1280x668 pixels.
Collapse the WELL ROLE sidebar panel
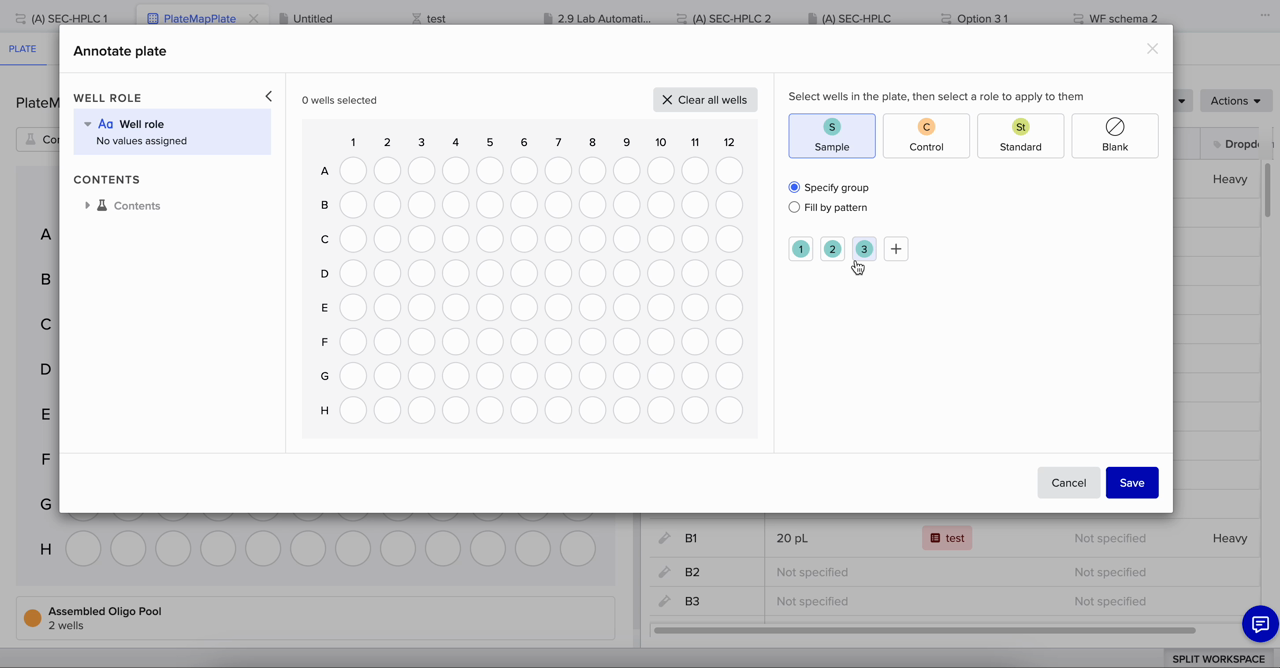click(x=268, y=96)
